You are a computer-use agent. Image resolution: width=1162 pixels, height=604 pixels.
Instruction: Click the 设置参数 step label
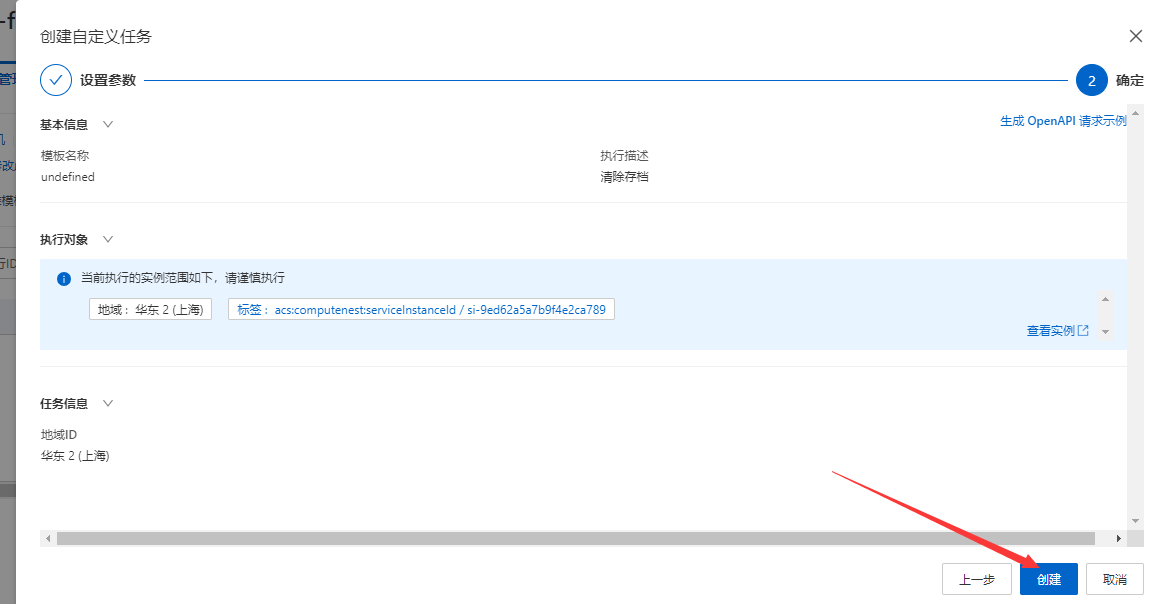pos(107,80)
